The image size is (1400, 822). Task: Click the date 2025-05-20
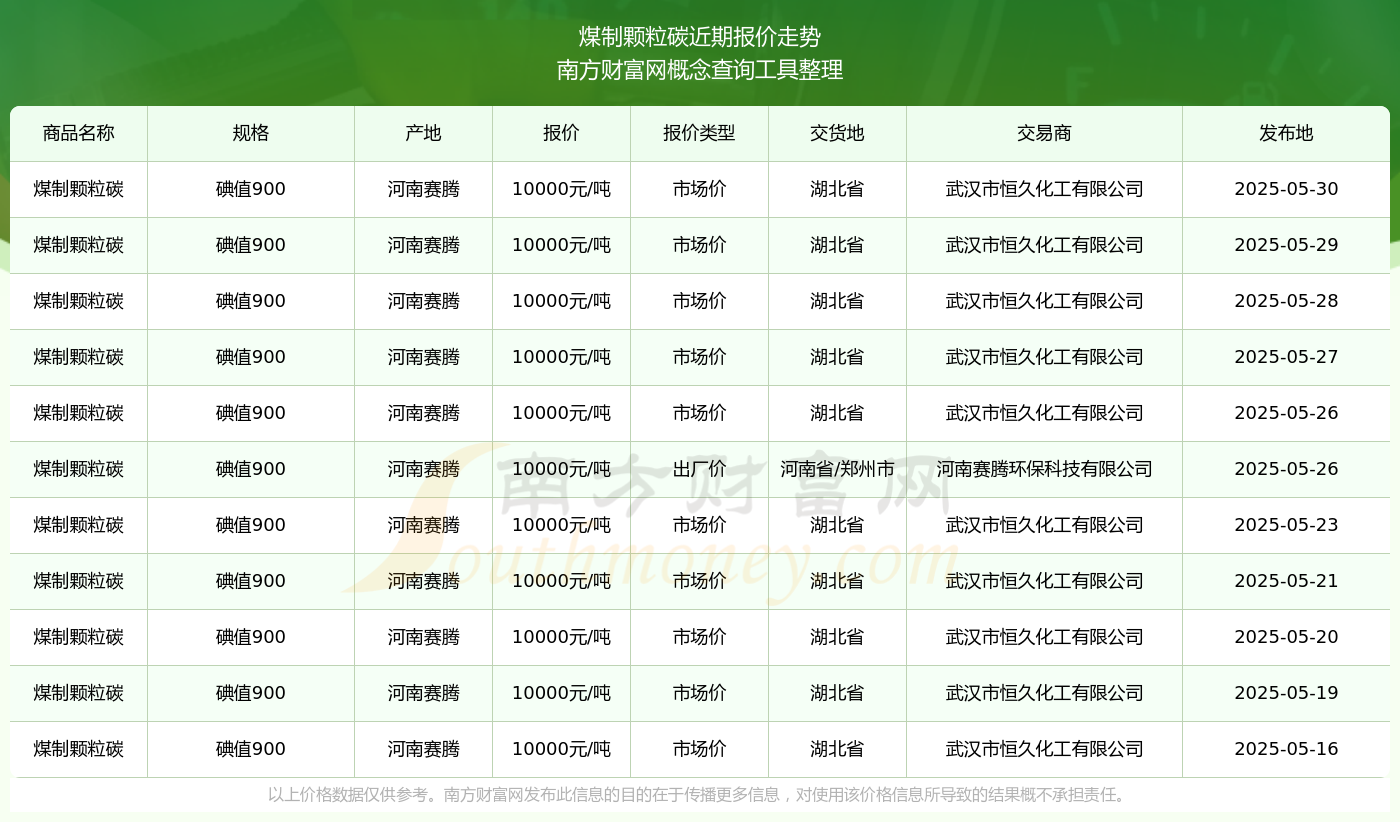coord(1286,637)
